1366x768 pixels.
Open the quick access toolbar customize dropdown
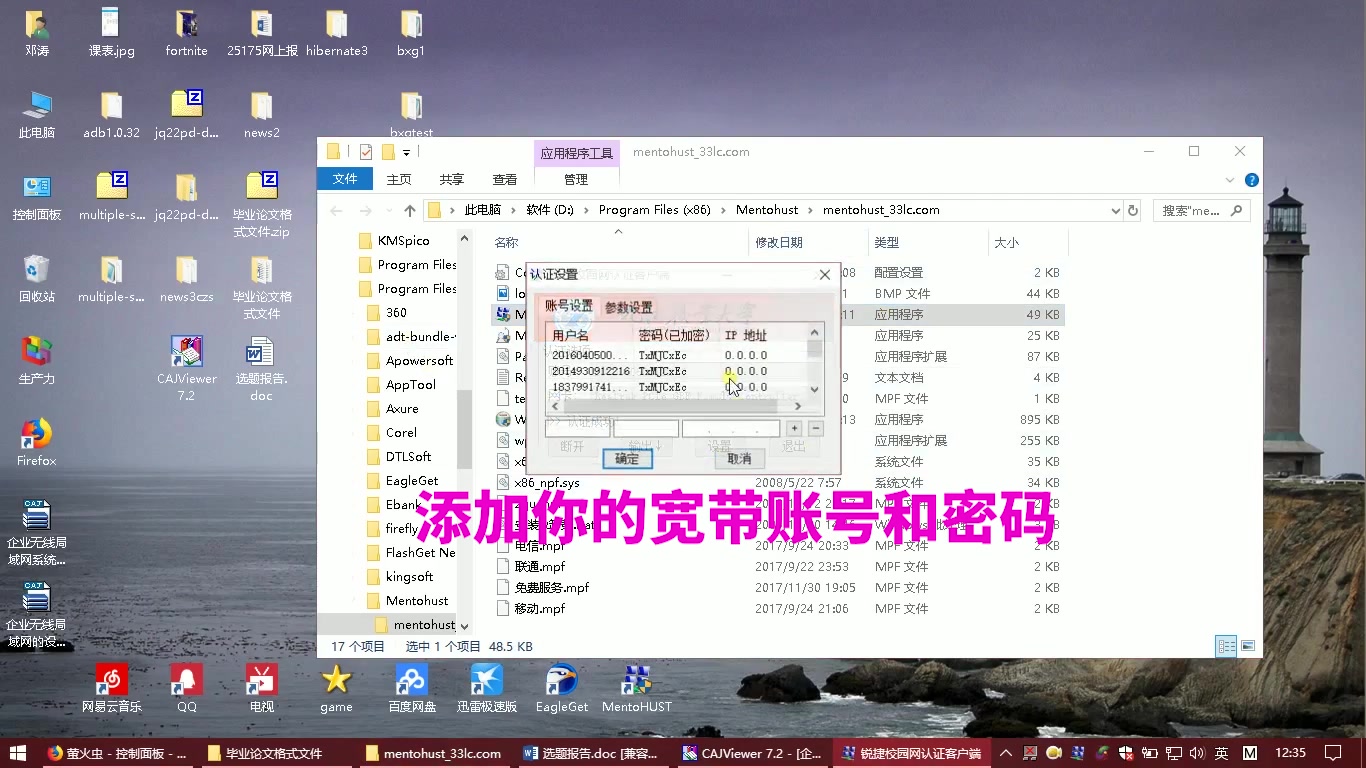406,152
